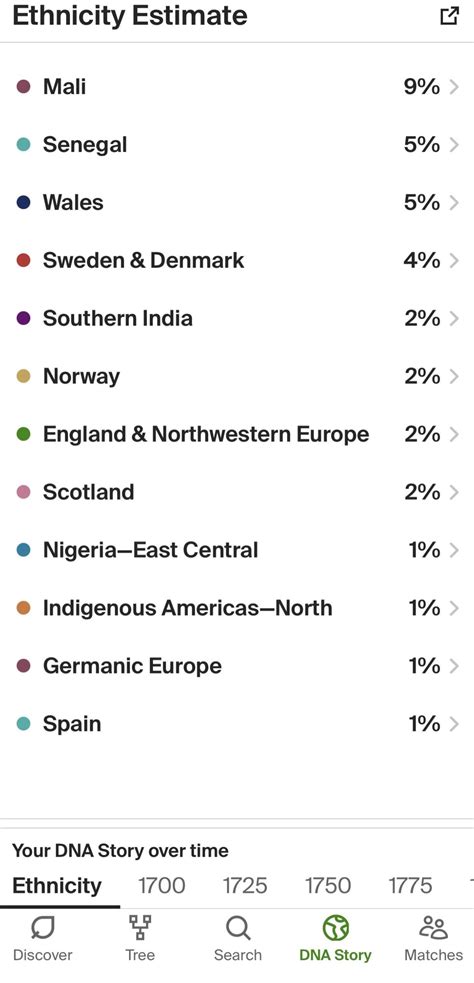Tap the Search magnifier icon
The height and width of the screenshot is (983, 474).
(238, 927)
